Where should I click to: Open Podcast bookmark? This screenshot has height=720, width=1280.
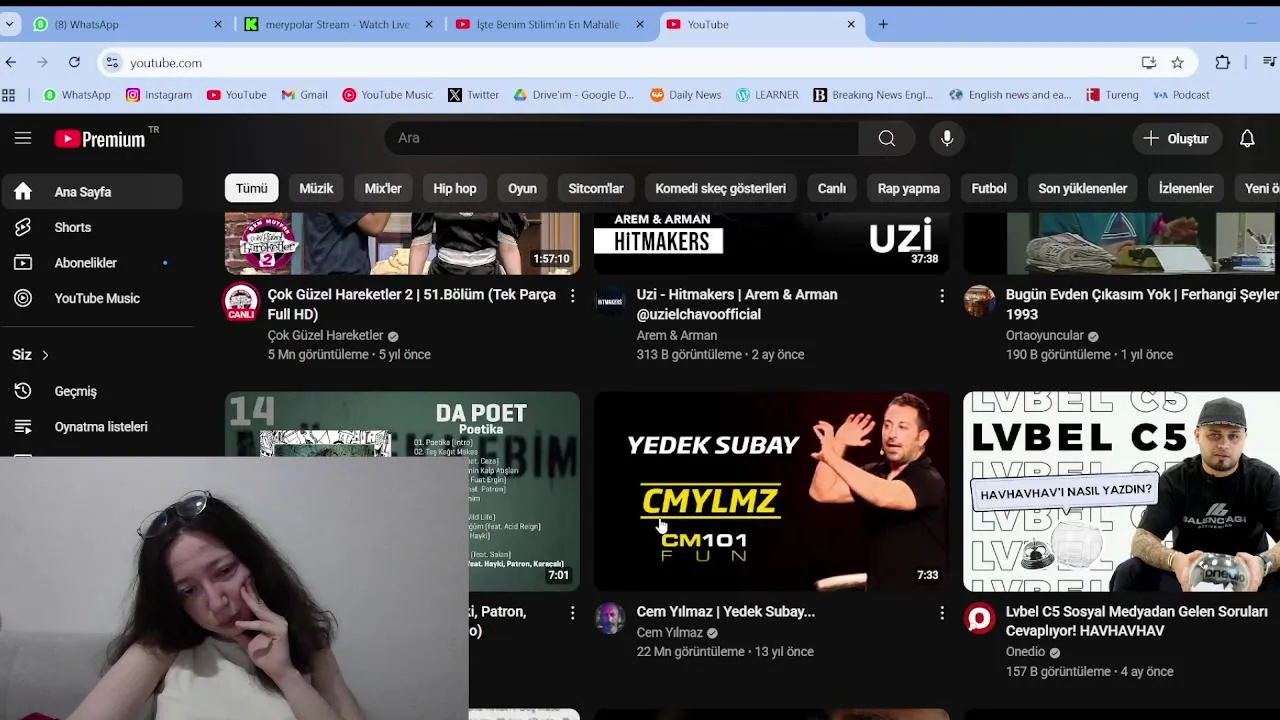click(1181, 95)
